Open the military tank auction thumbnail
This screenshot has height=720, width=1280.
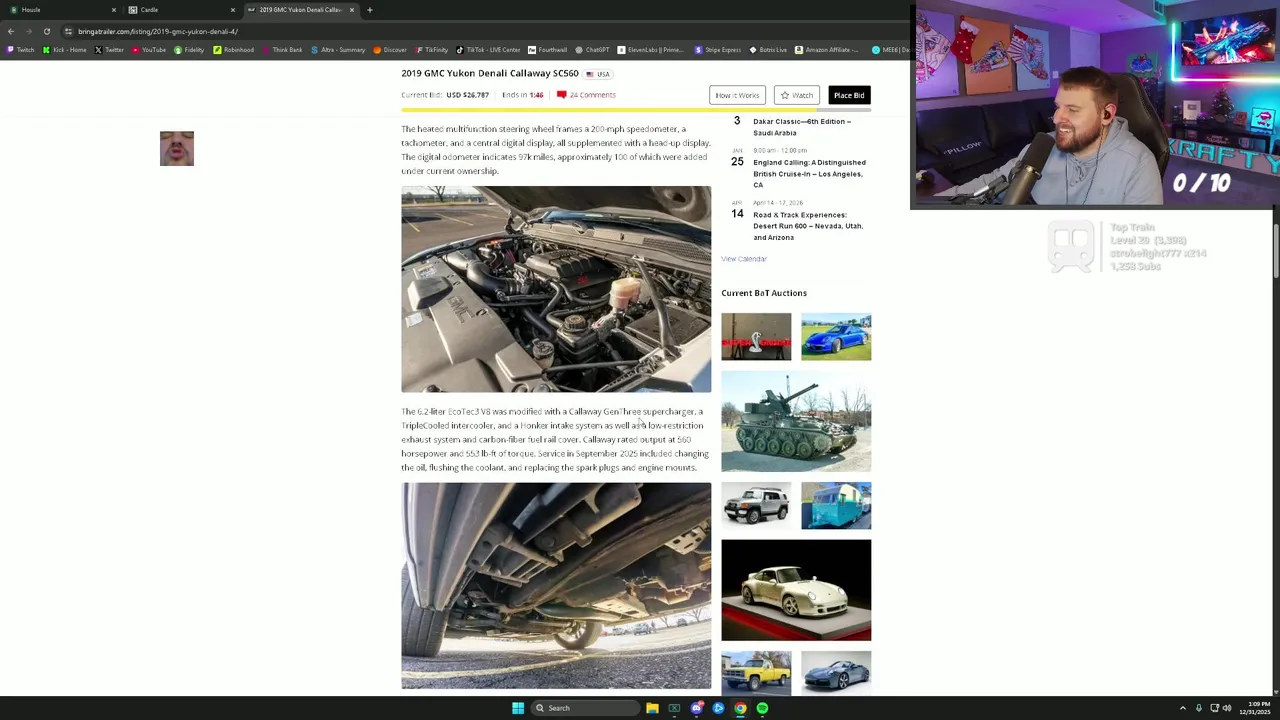(796, 421)
